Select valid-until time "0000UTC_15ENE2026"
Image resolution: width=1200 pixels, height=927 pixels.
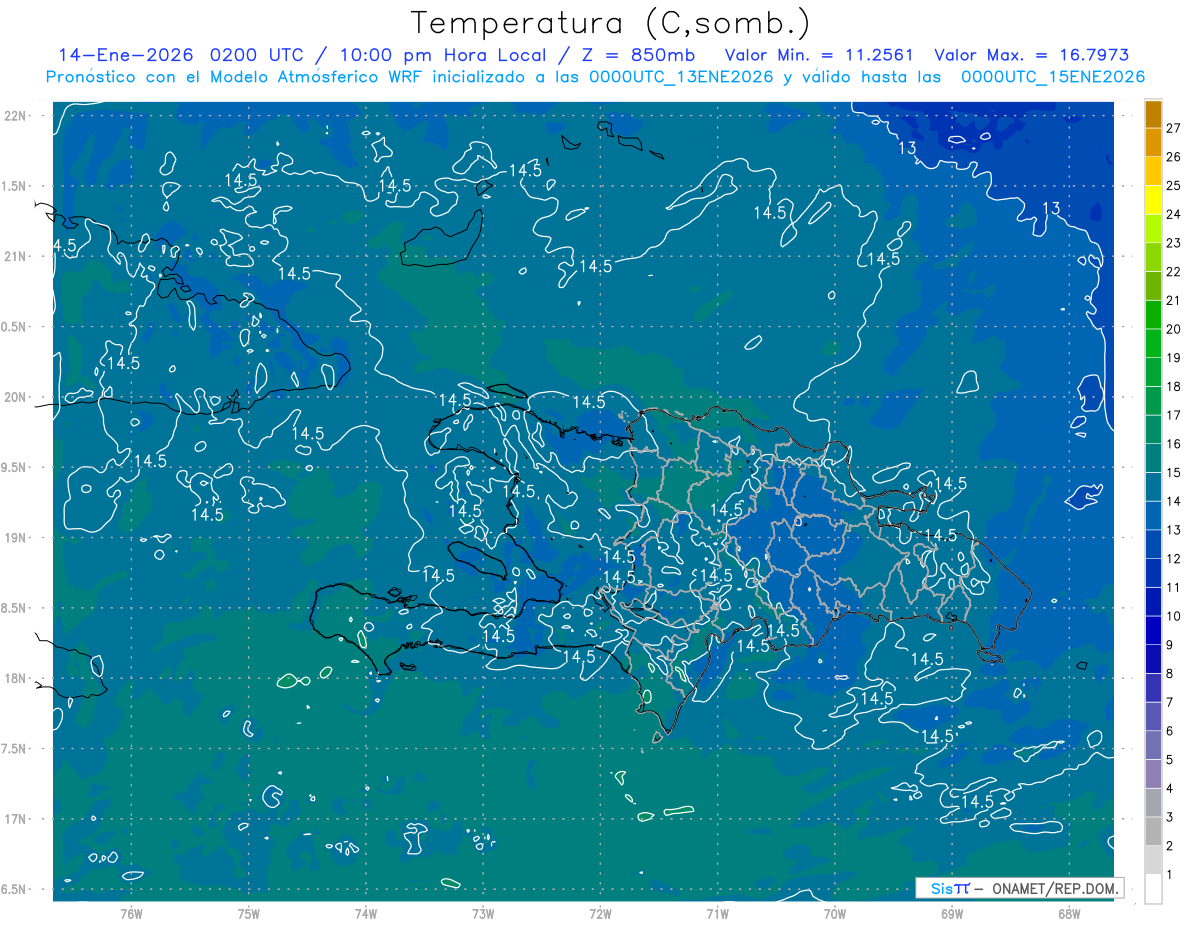coord(1053,77)
